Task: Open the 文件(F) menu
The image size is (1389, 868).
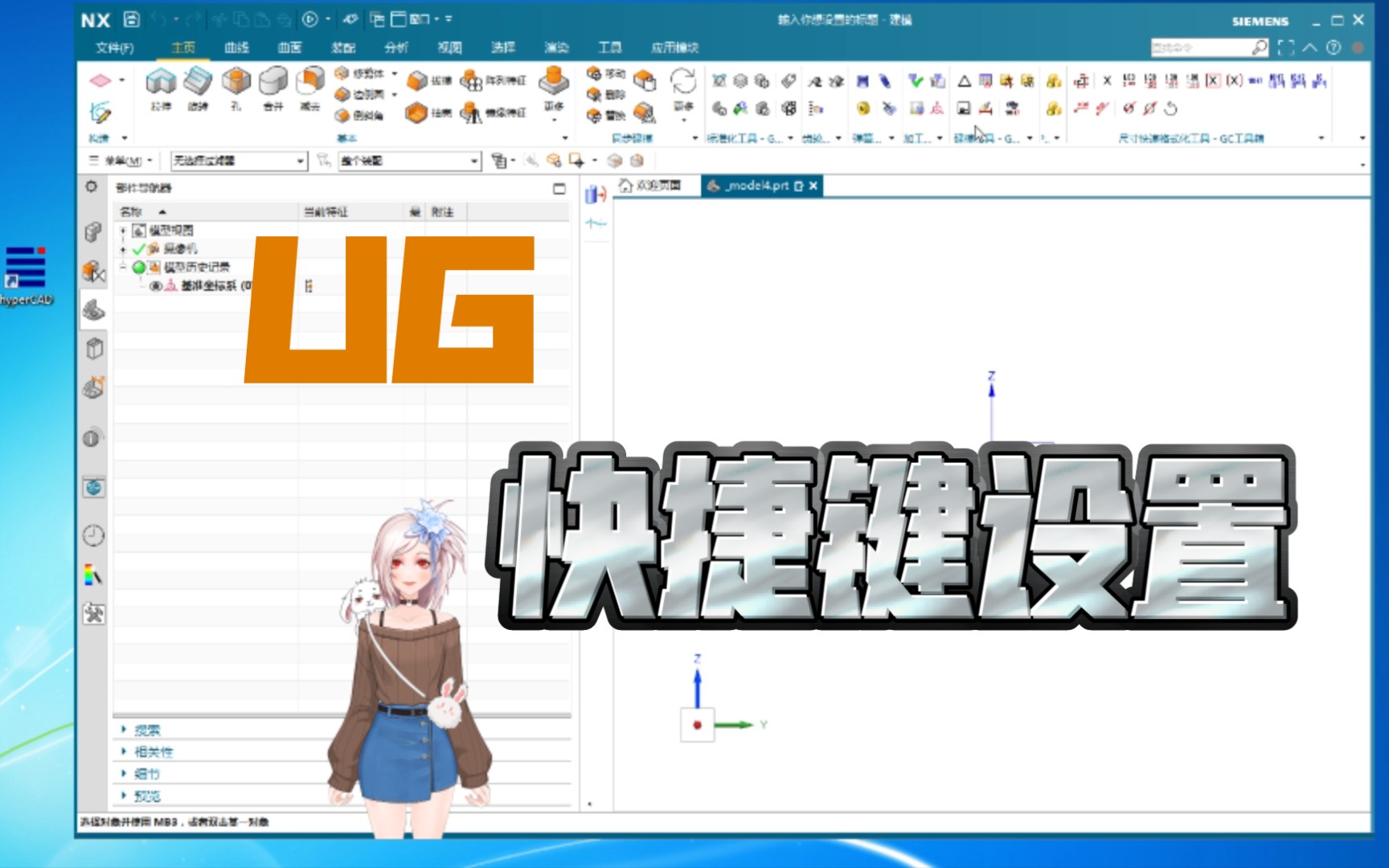Action: tap(115, 47)
